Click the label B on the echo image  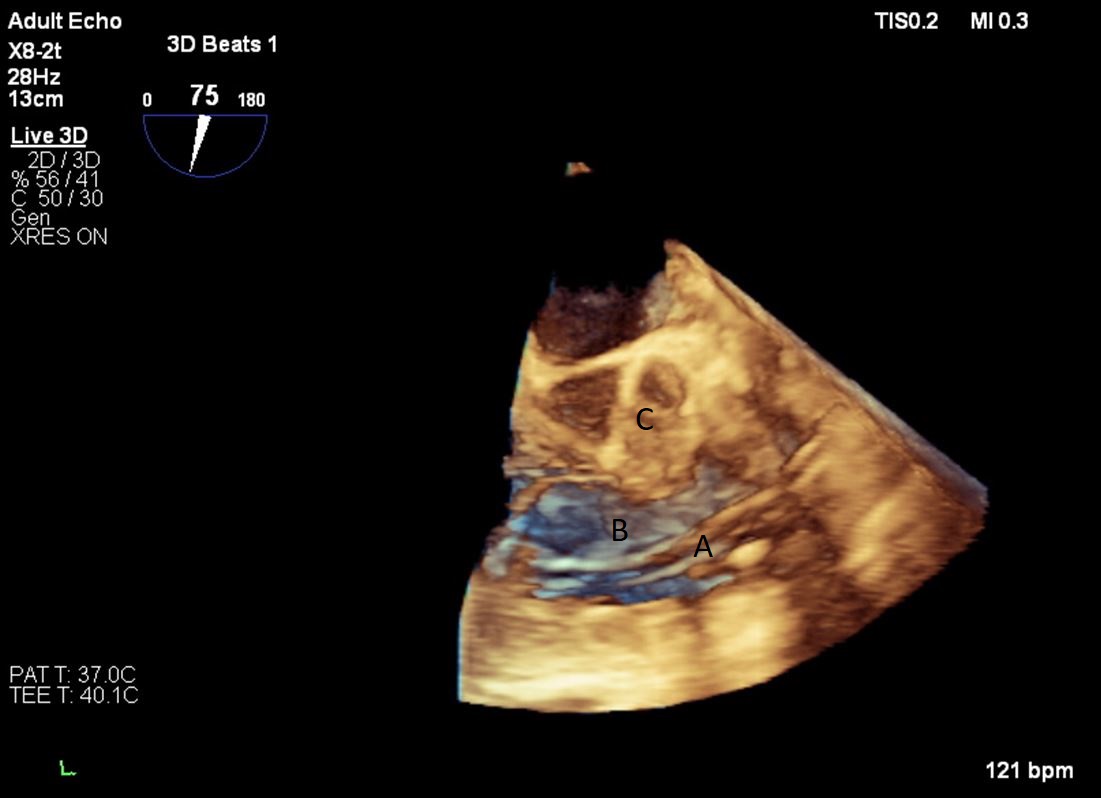click(x=619, y=530)
